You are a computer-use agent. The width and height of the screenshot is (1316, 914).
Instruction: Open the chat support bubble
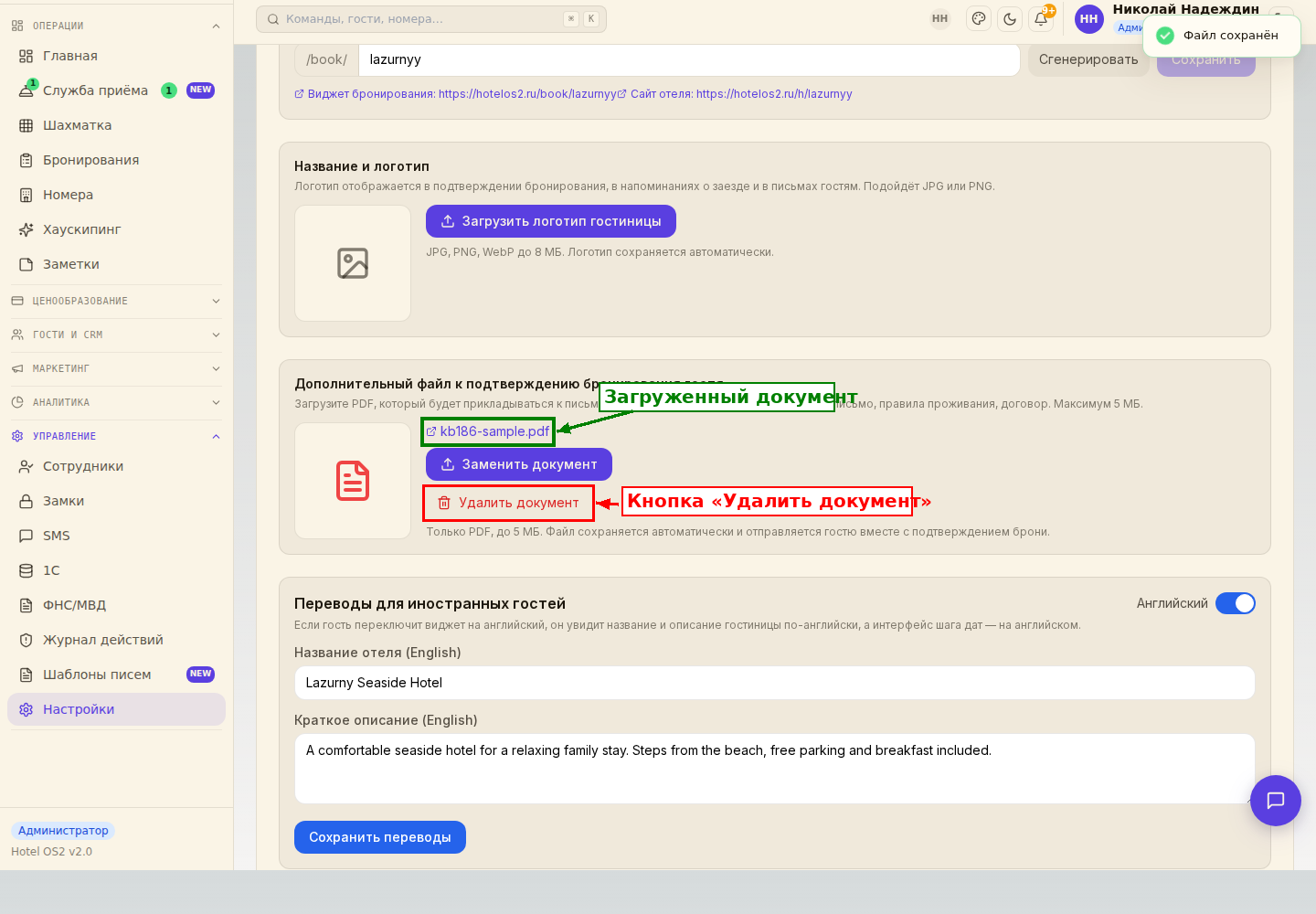click(1276, 801)
